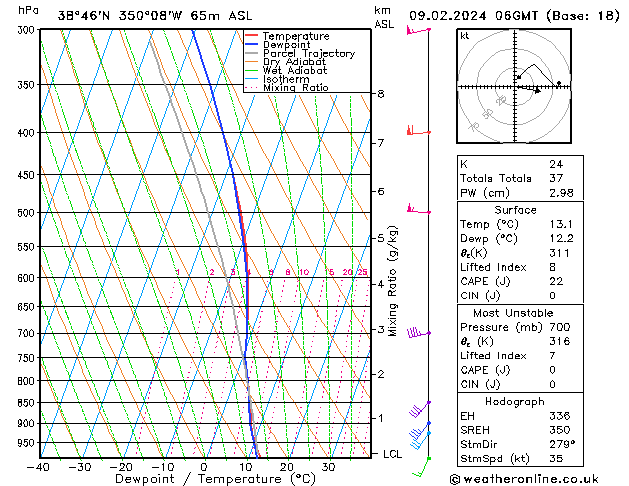Screen dimensions: 629x486
Task: Click the wind barb at 300 hPa
Action: 418,30
